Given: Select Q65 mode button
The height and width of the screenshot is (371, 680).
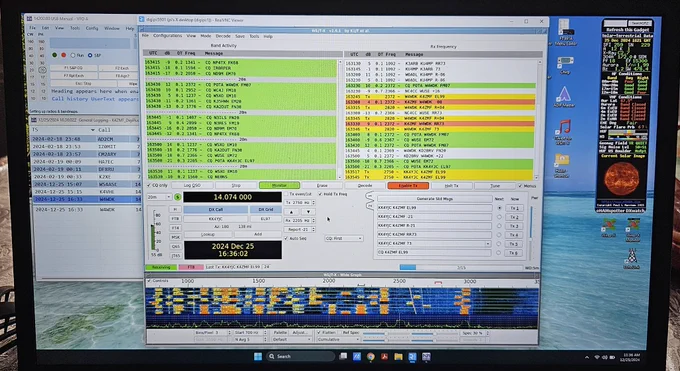Looking at the screenshot, I should (x=175, y=246).
